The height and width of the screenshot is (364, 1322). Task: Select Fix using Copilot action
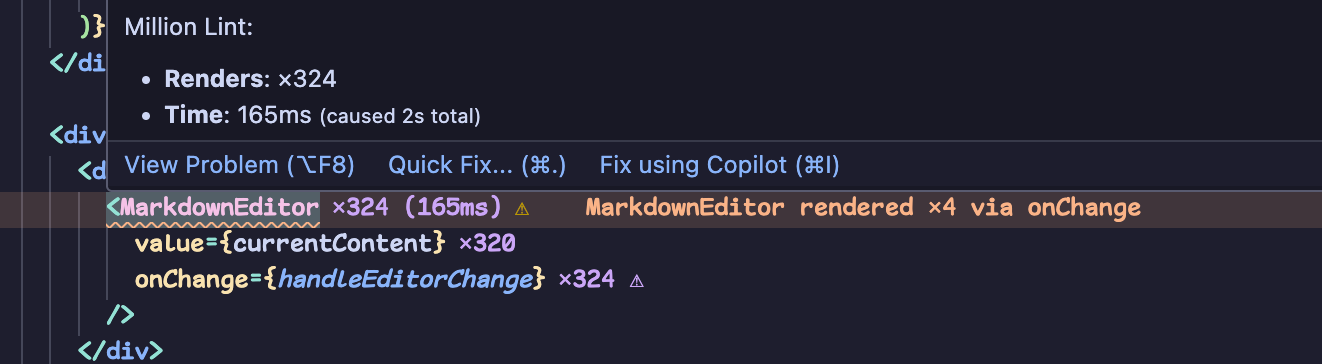[719, 165]
